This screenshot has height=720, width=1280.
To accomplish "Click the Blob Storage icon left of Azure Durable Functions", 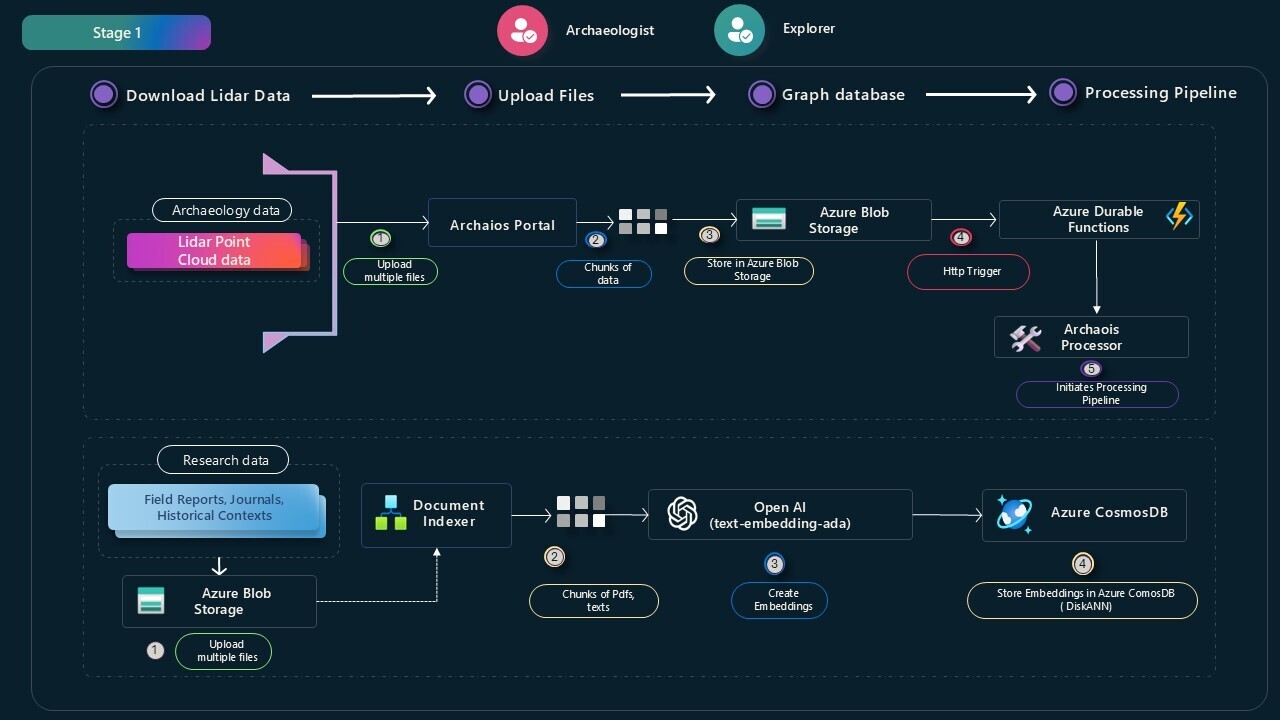I will 769,219.
